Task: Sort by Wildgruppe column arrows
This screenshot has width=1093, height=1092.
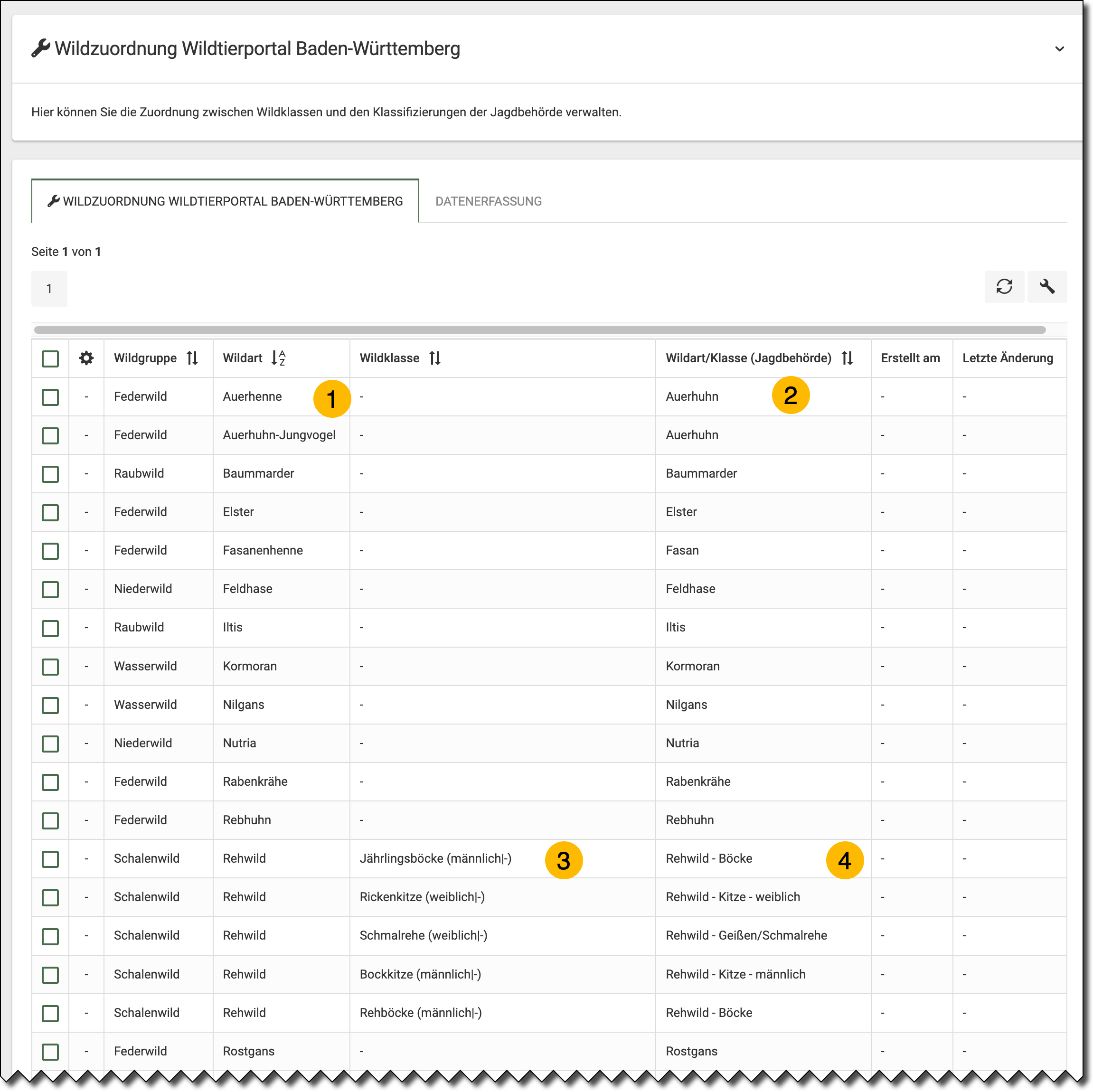Action: [x=192, y=358]
